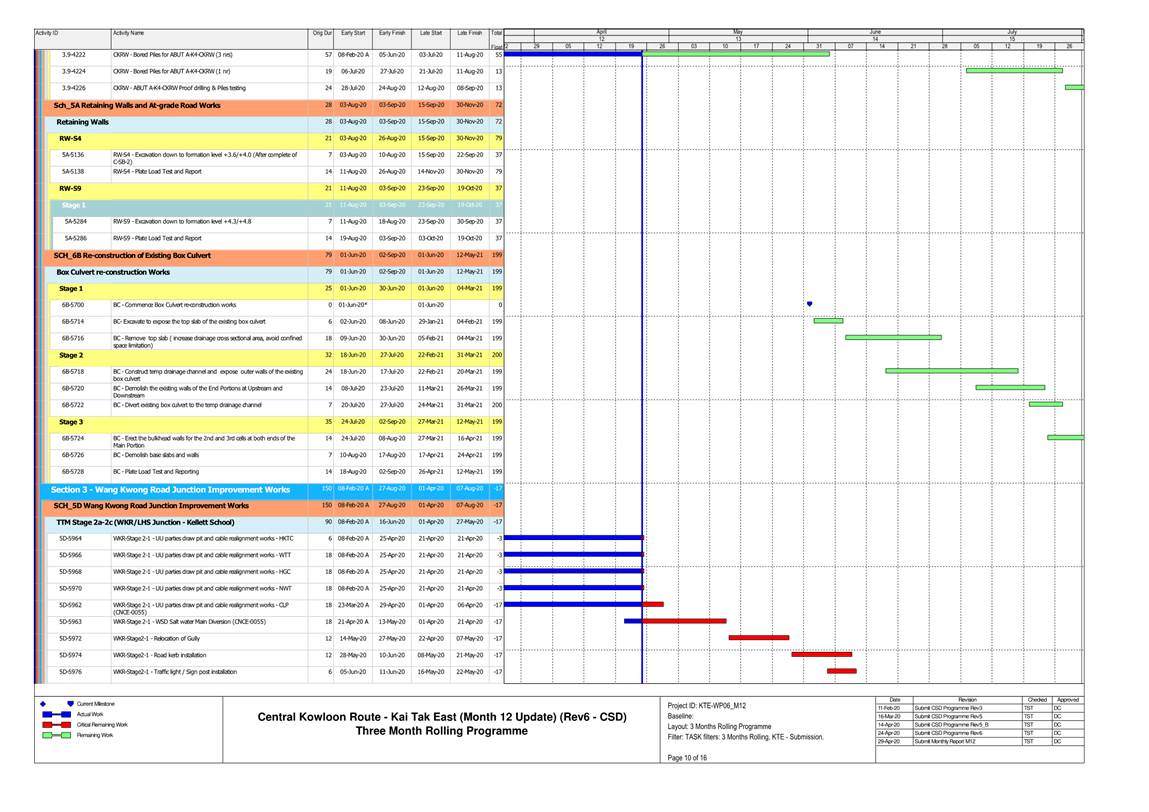Viewport: 1149px width, 812px height.
Task: Click the green bar for activity 6B-5714
Action: click(828, 321)
